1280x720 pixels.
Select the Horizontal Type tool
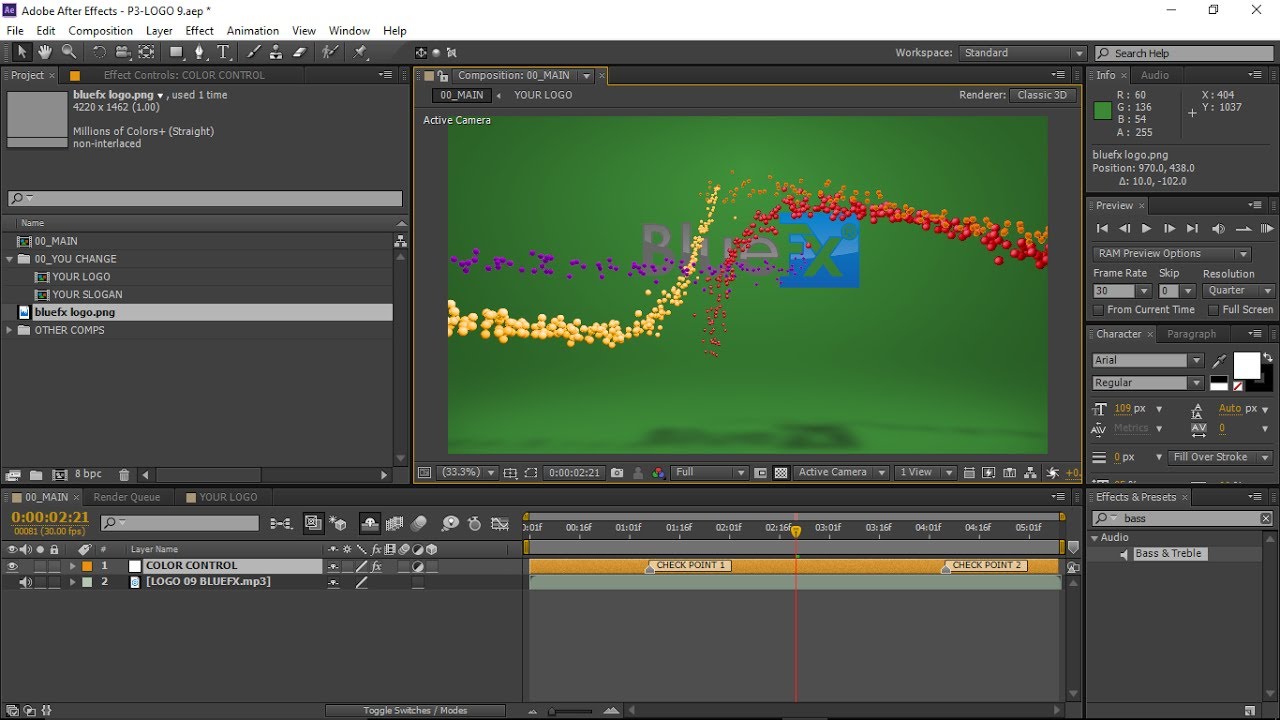coord(223,52)
